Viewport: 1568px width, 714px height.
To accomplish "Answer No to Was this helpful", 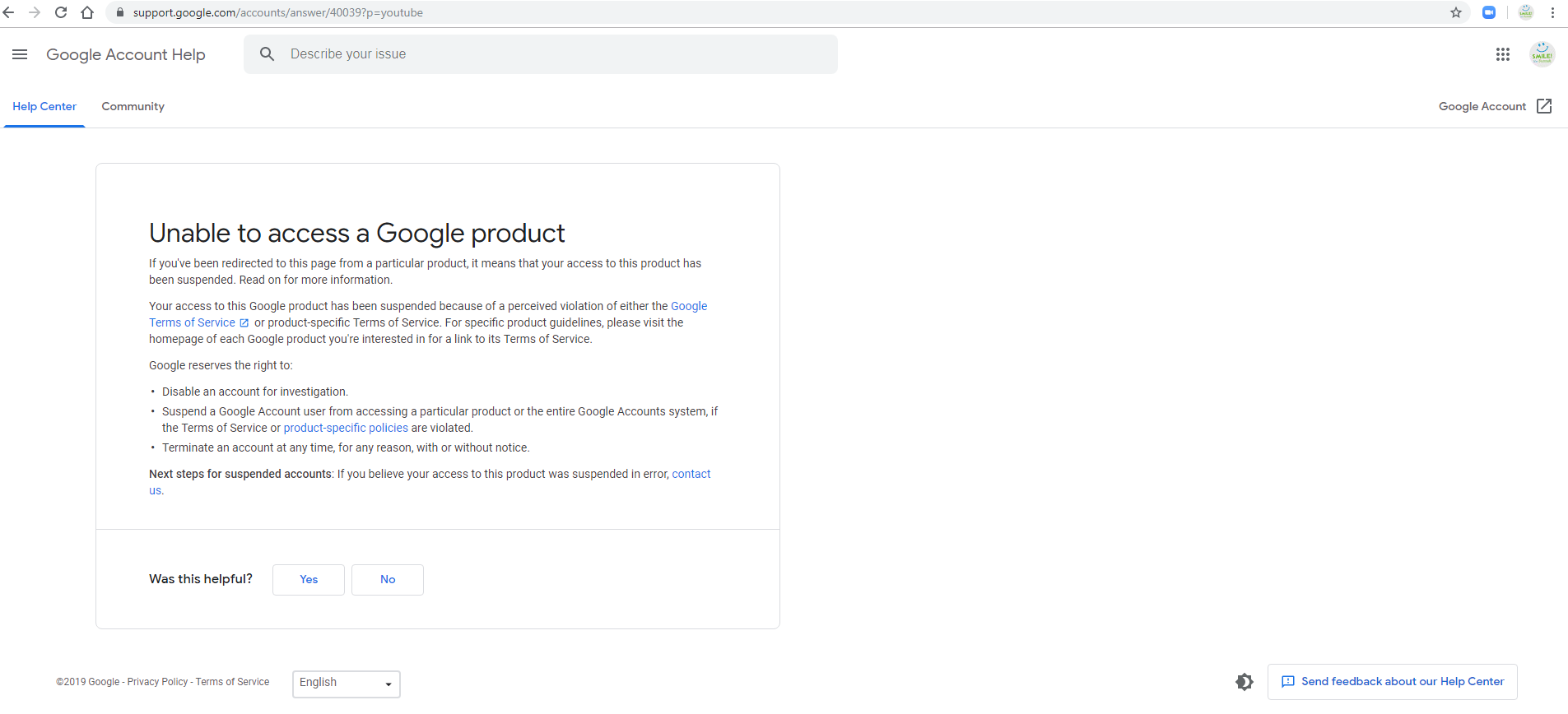I will pos(388,580).
